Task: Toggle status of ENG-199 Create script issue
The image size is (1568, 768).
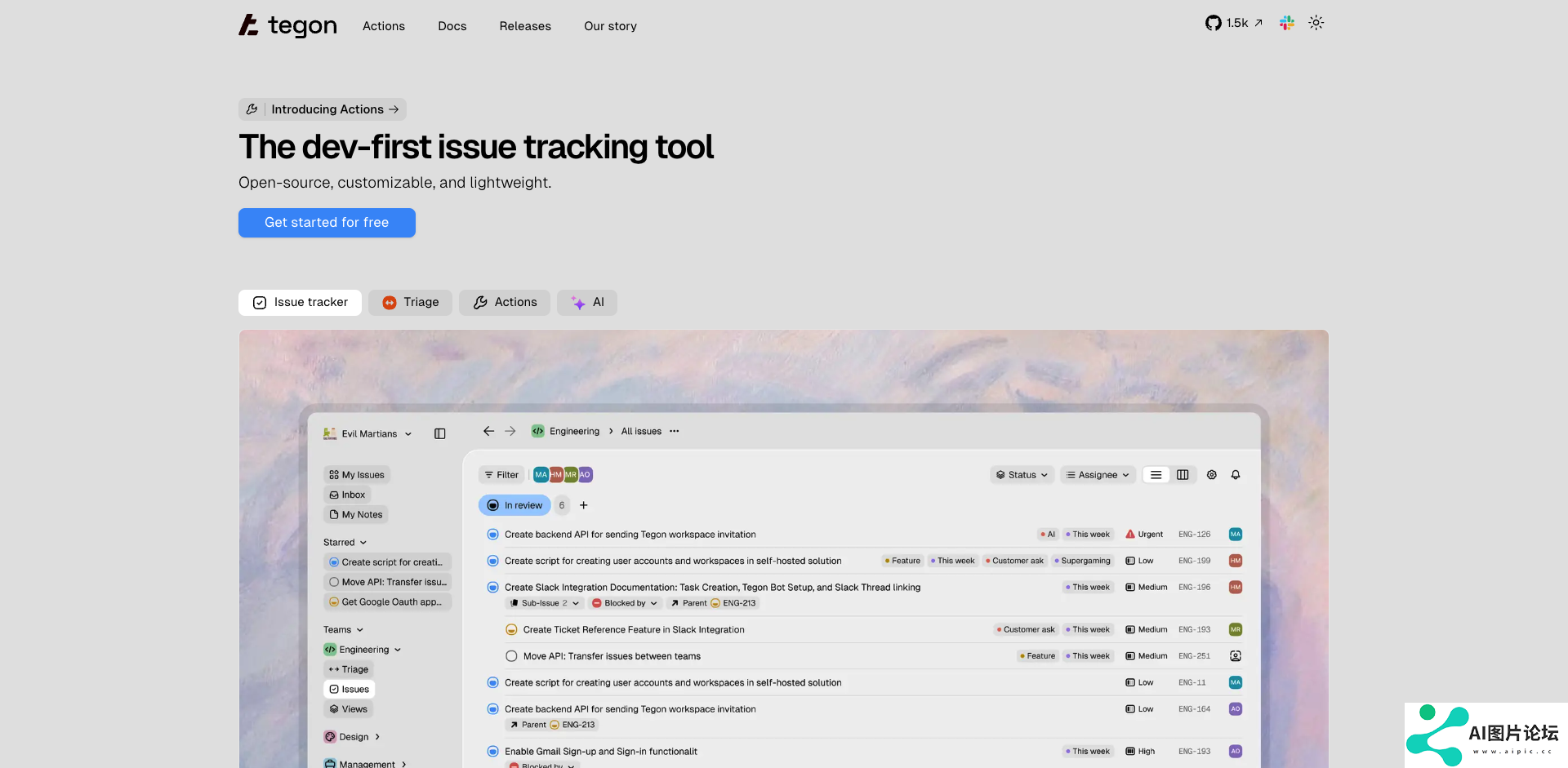Action: pos(492,561)
